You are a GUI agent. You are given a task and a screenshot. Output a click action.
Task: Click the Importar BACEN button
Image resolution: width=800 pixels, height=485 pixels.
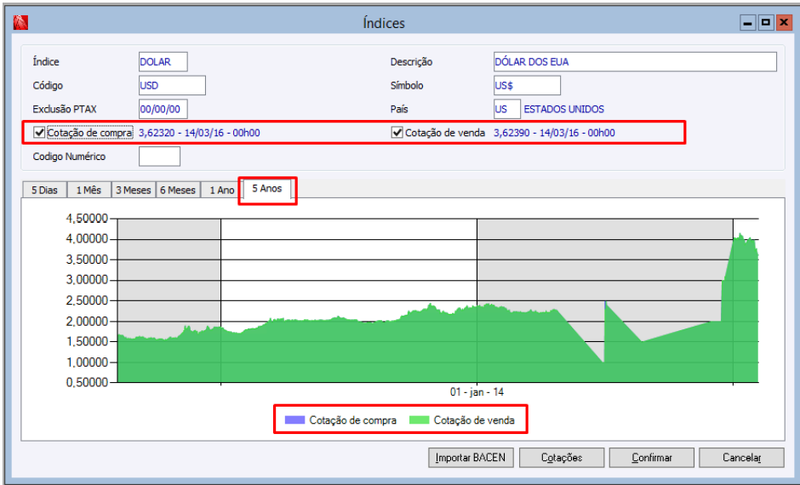click(470, 457)
